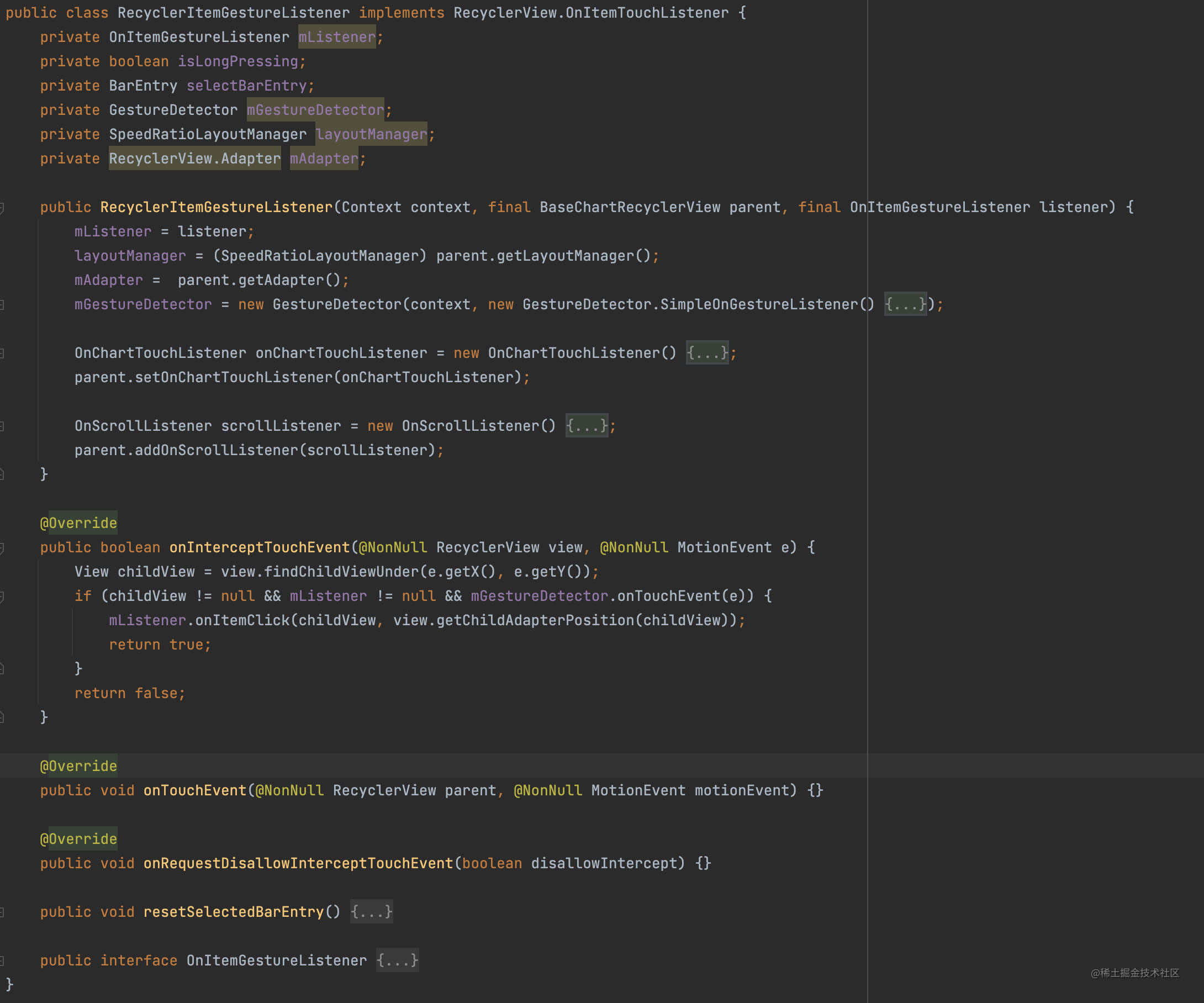This screenshot has height=1003, width=1204.
Task: Expand folded resetSelectedBarEntry method body
Action: pyautogui.click(x=372, y=912)
